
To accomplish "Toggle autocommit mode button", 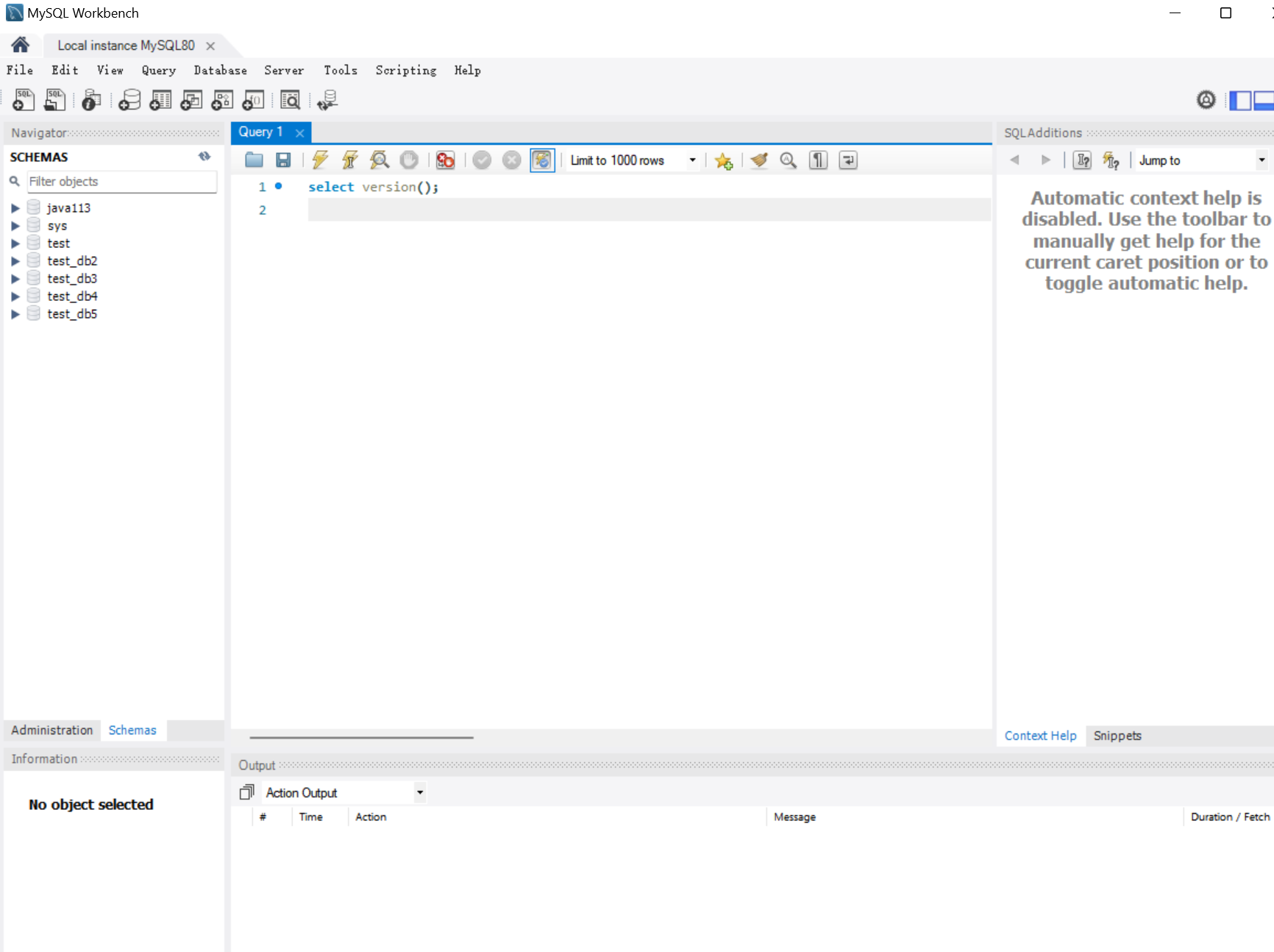I will click(542, 160).
